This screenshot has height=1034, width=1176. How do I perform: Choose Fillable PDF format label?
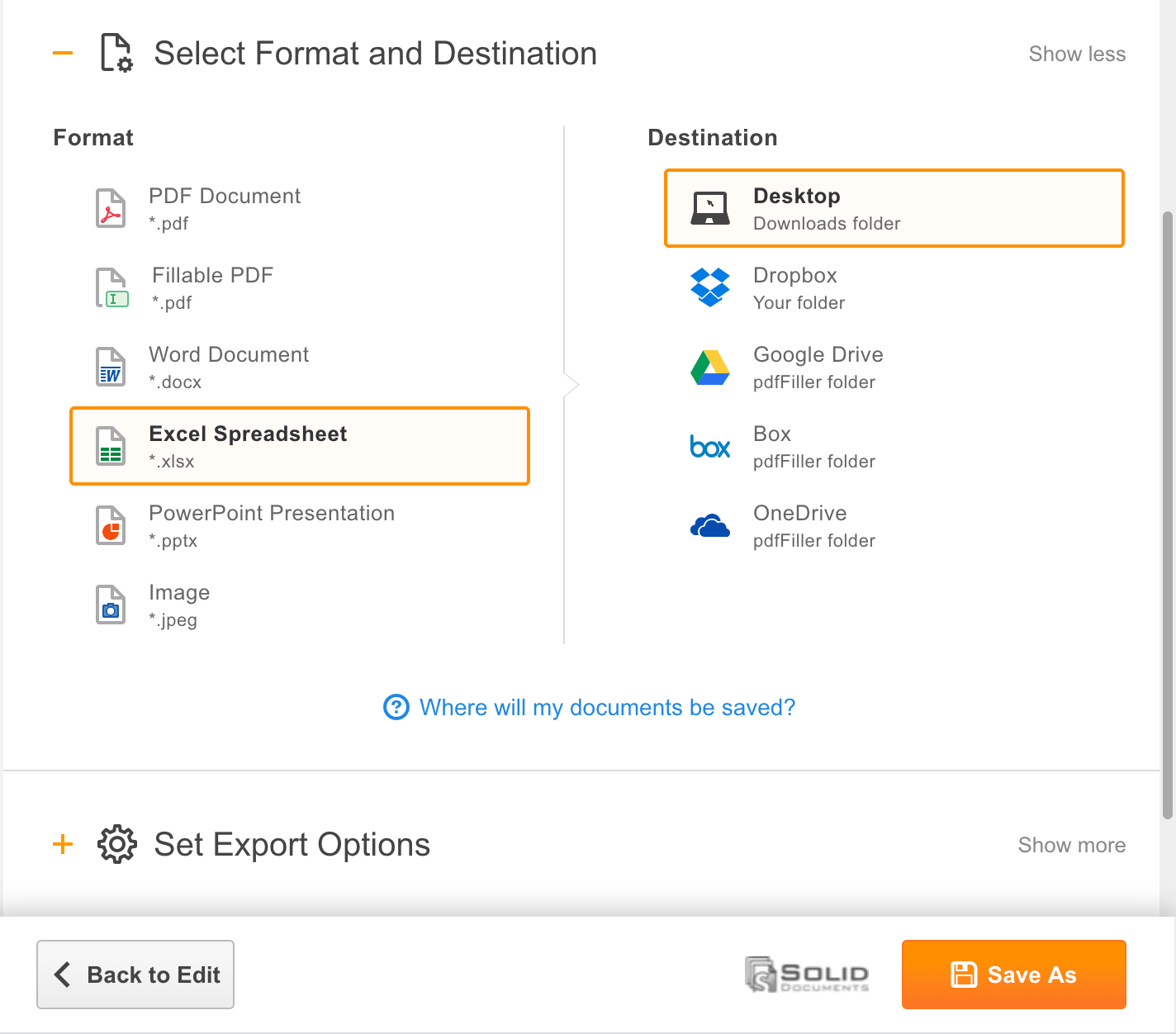point(212,275)
